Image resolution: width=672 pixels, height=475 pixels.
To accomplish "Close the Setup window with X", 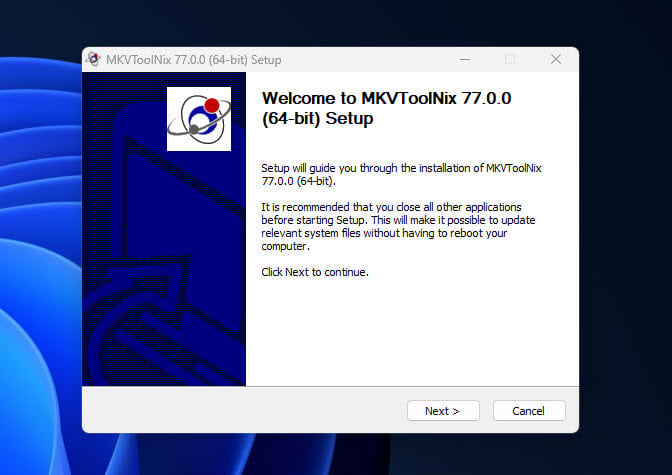I will coord(556,59).
